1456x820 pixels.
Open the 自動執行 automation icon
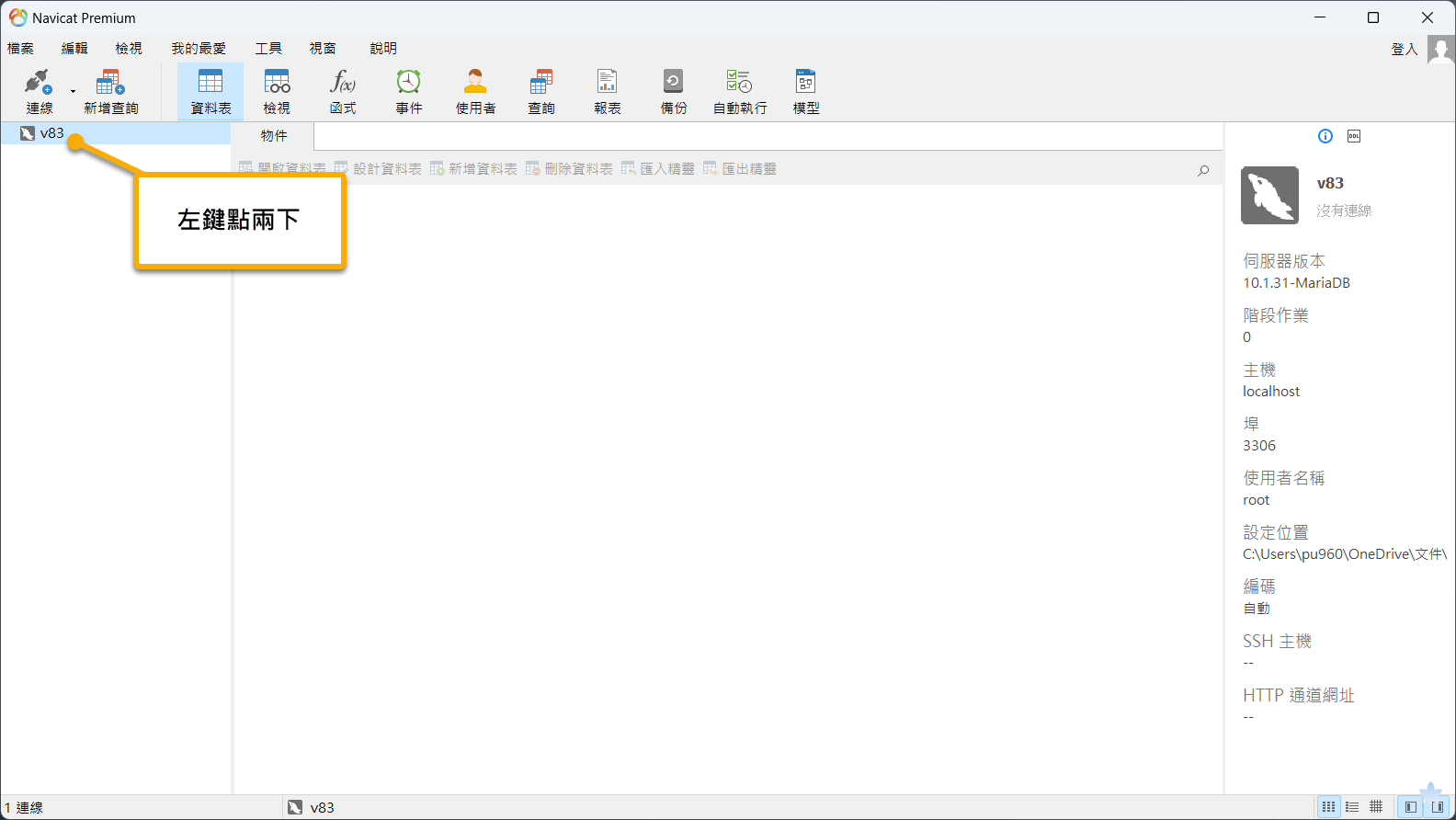click(740, 91)
